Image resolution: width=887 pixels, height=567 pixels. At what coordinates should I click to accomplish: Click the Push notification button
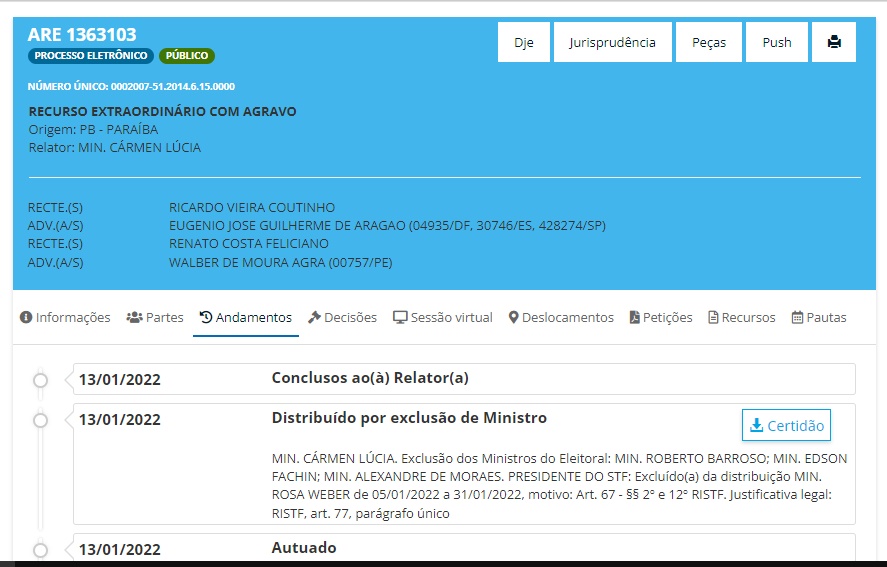(x=776, y=42)
